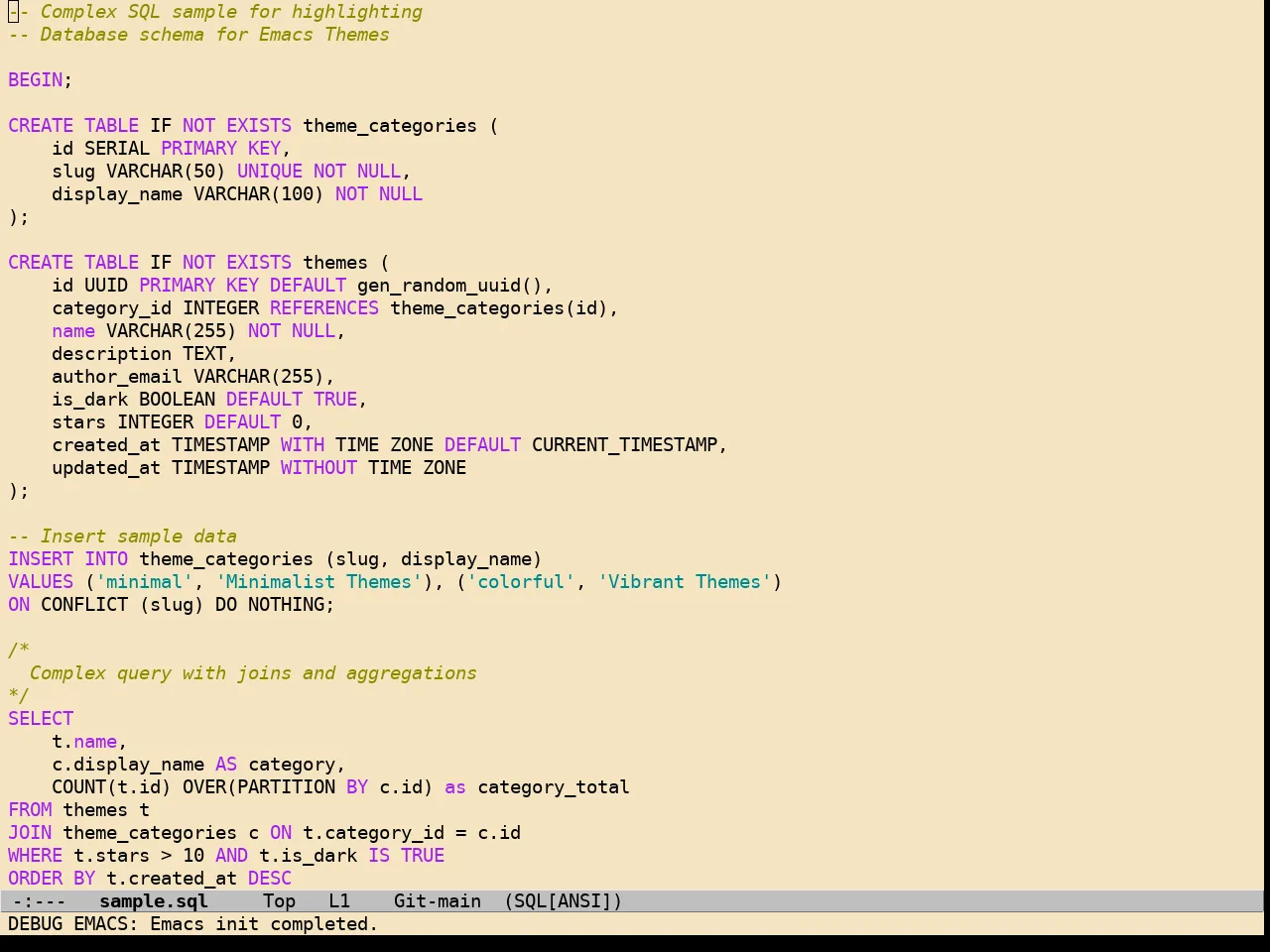This screenshot has width=1270, height=952.
Task: Click 'name VARCHAR(255)' column line
Action: coord(198,331)
